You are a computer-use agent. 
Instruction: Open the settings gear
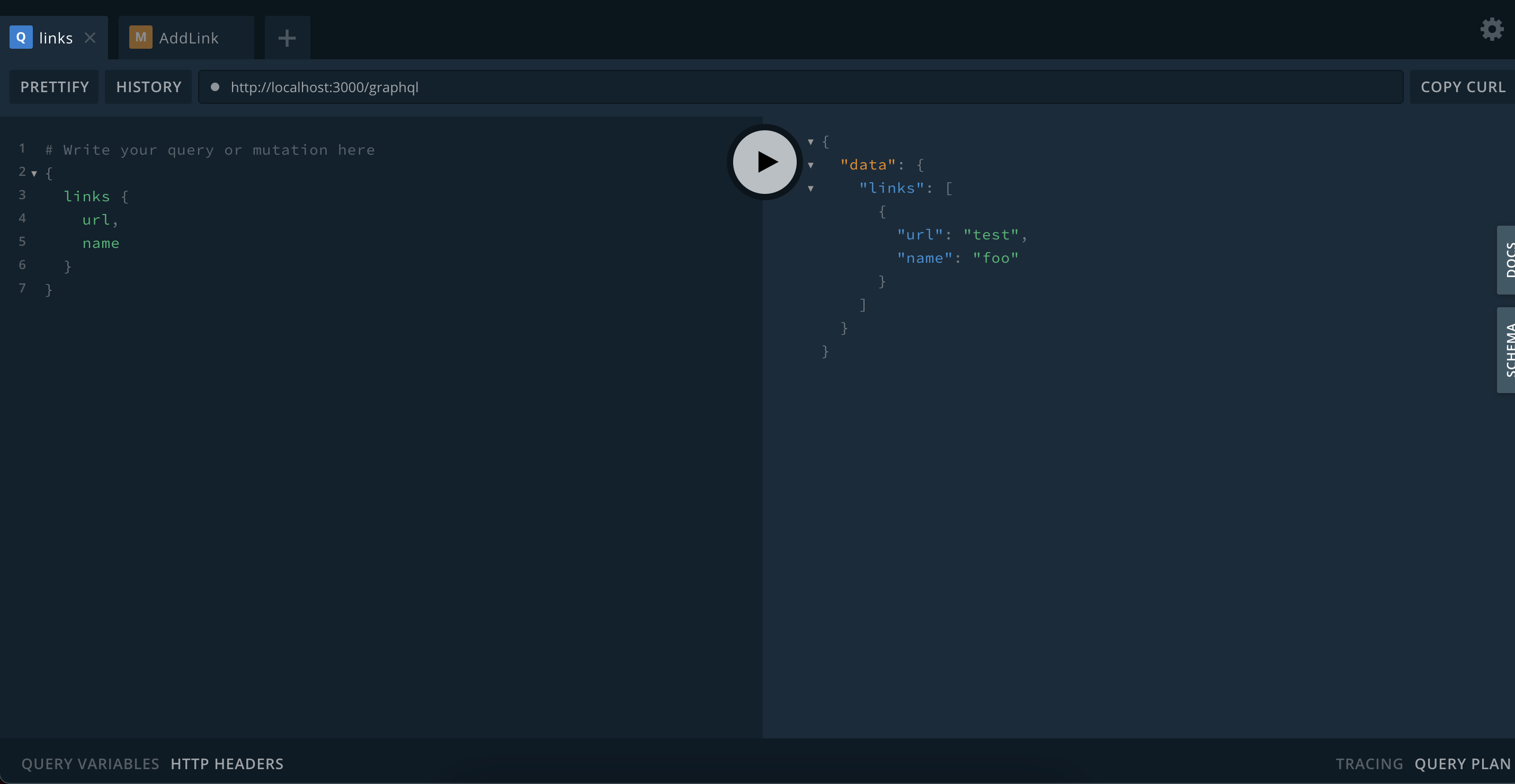[1492, 28]
